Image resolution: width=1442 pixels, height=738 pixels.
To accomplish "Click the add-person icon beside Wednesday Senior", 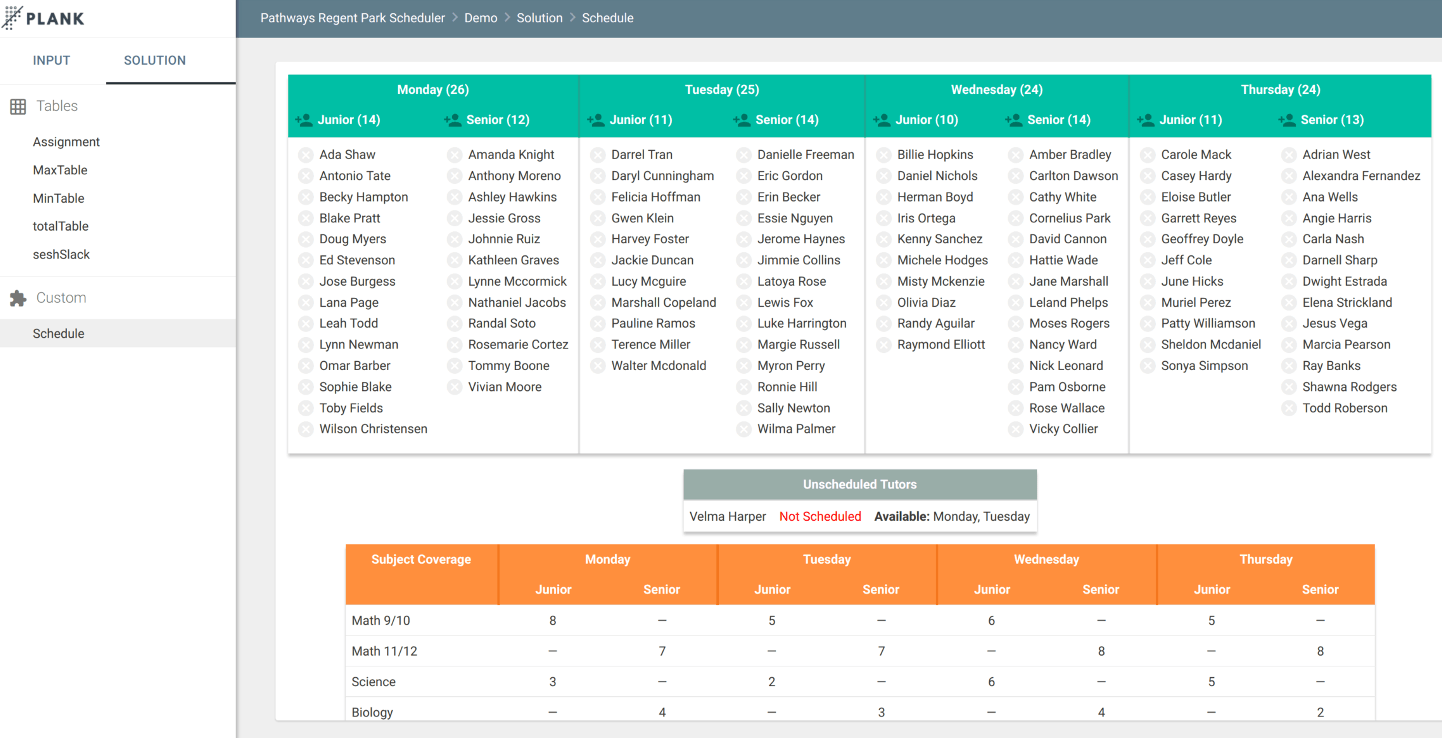I will 1014,120.
